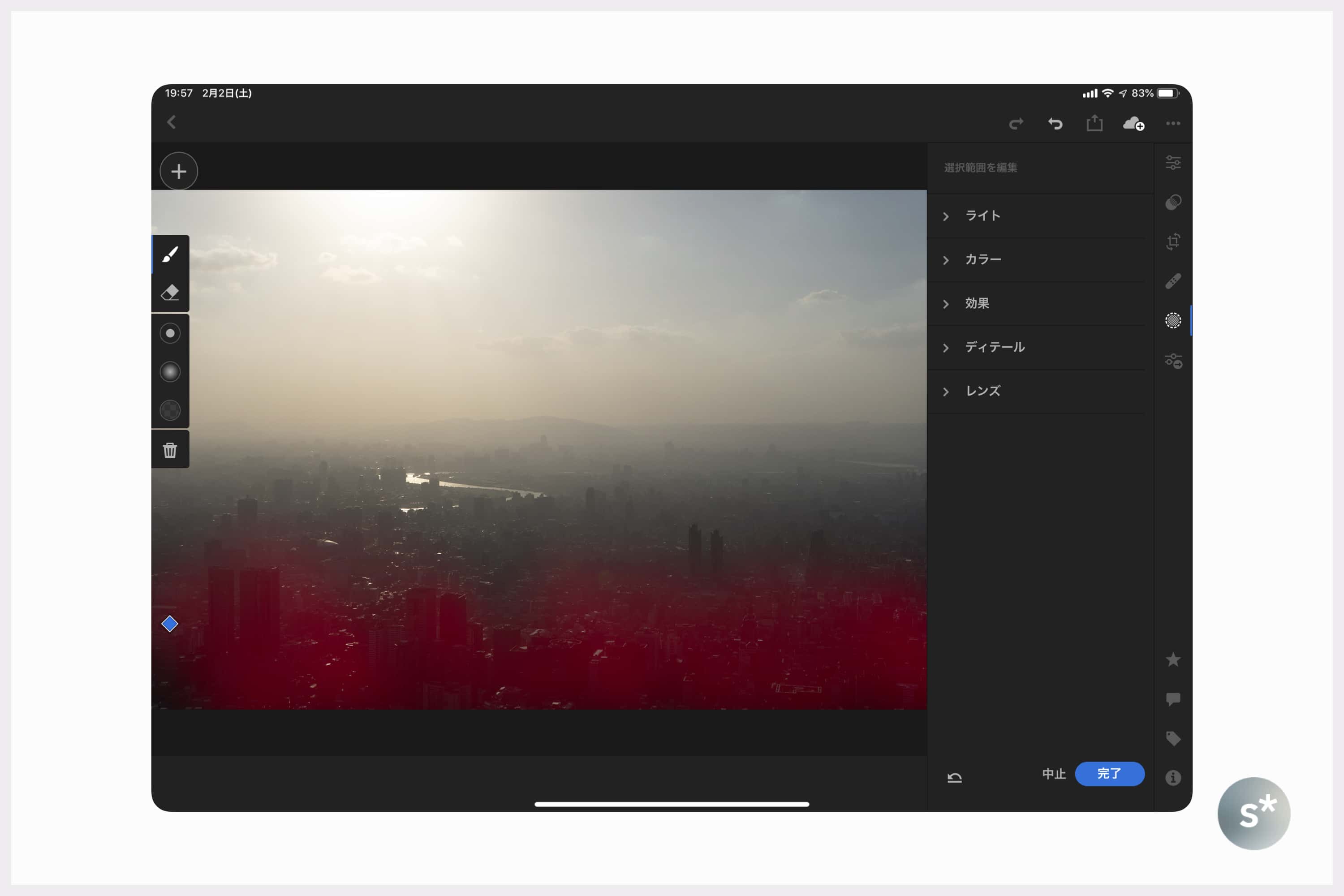Toggle brush size control

tap(170, 333)
